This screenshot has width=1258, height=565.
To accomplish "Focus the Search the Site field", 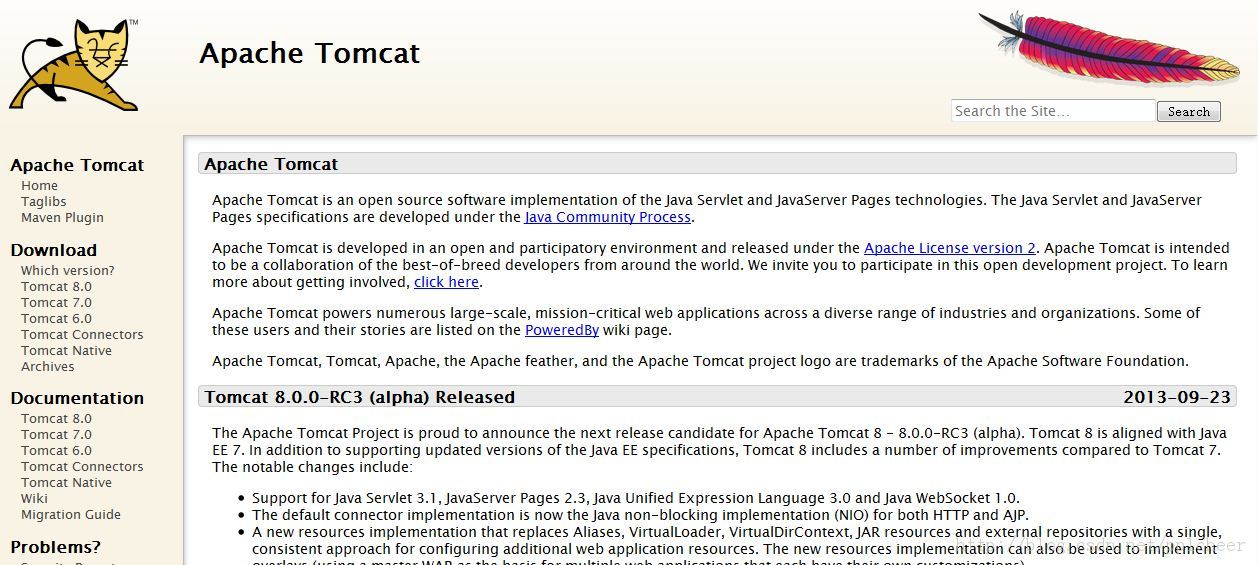I will [x=1053, y=111].
